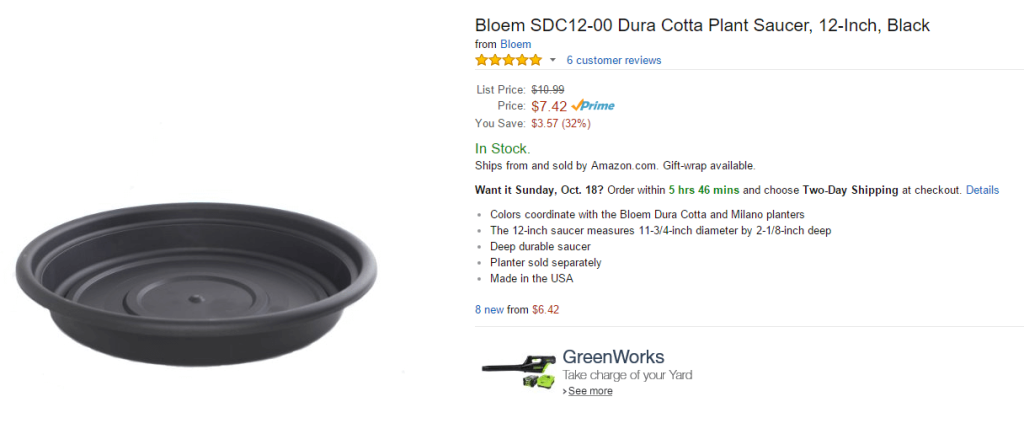Click the Made in the USA bullet
This screenshot has height=434, width=1024.
[531, 278]
